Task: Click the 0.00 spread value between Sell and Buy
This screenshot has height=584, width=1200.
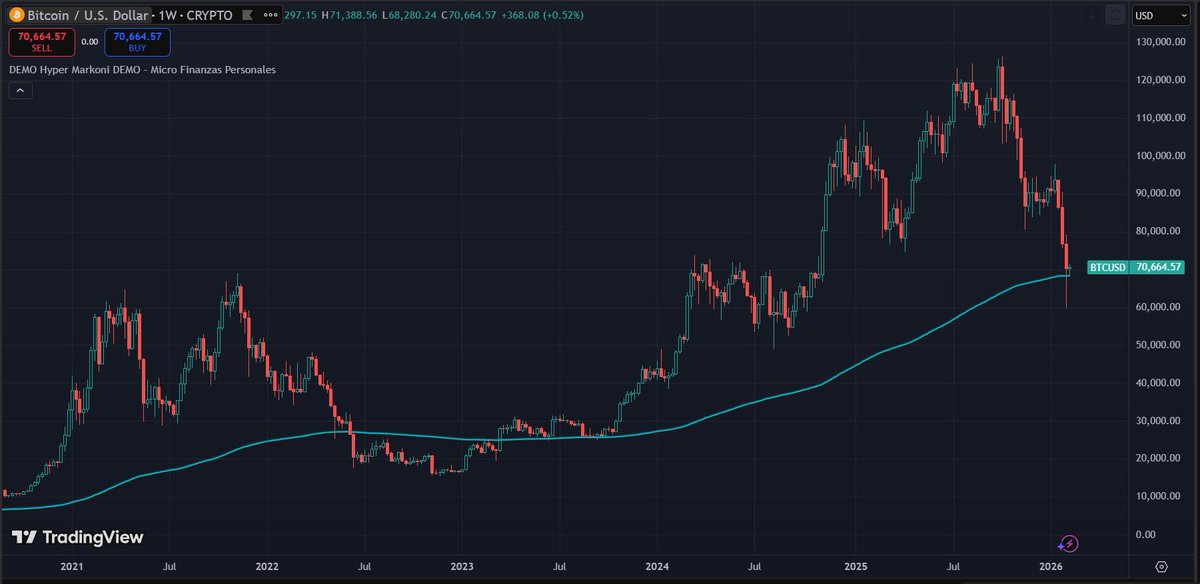Action: click(x=89, y=42)
